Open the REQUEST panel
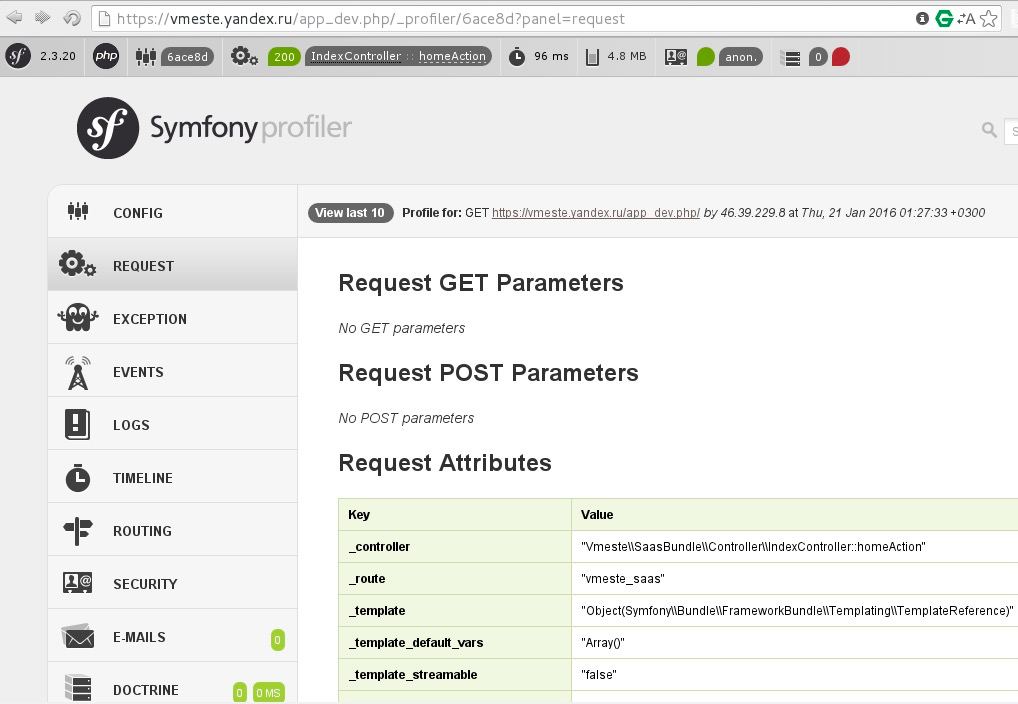 (x=173, y=264)
